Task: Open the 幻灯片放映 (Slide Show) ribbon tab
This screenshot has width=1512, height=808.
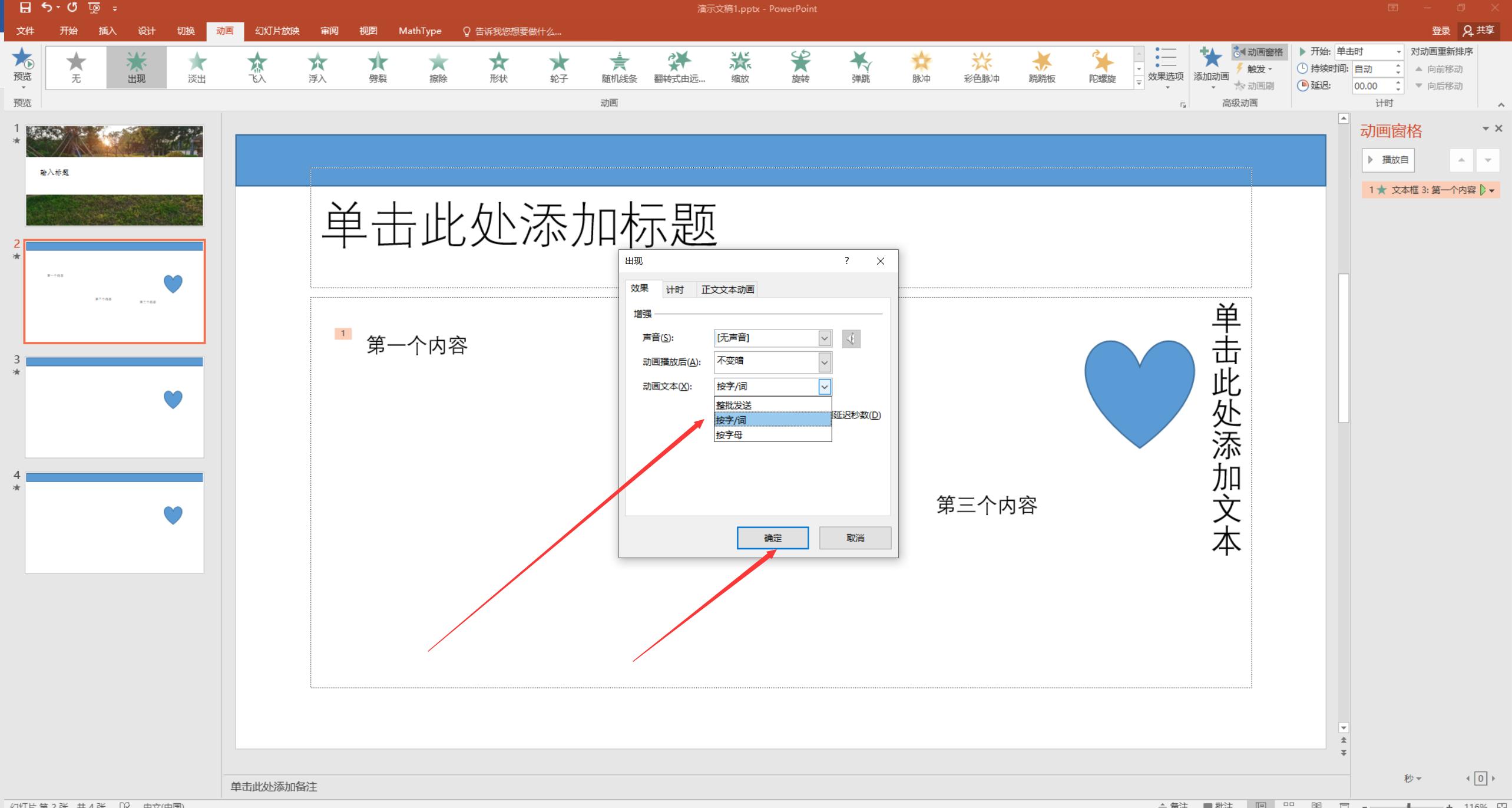Action: click(277, 31)
